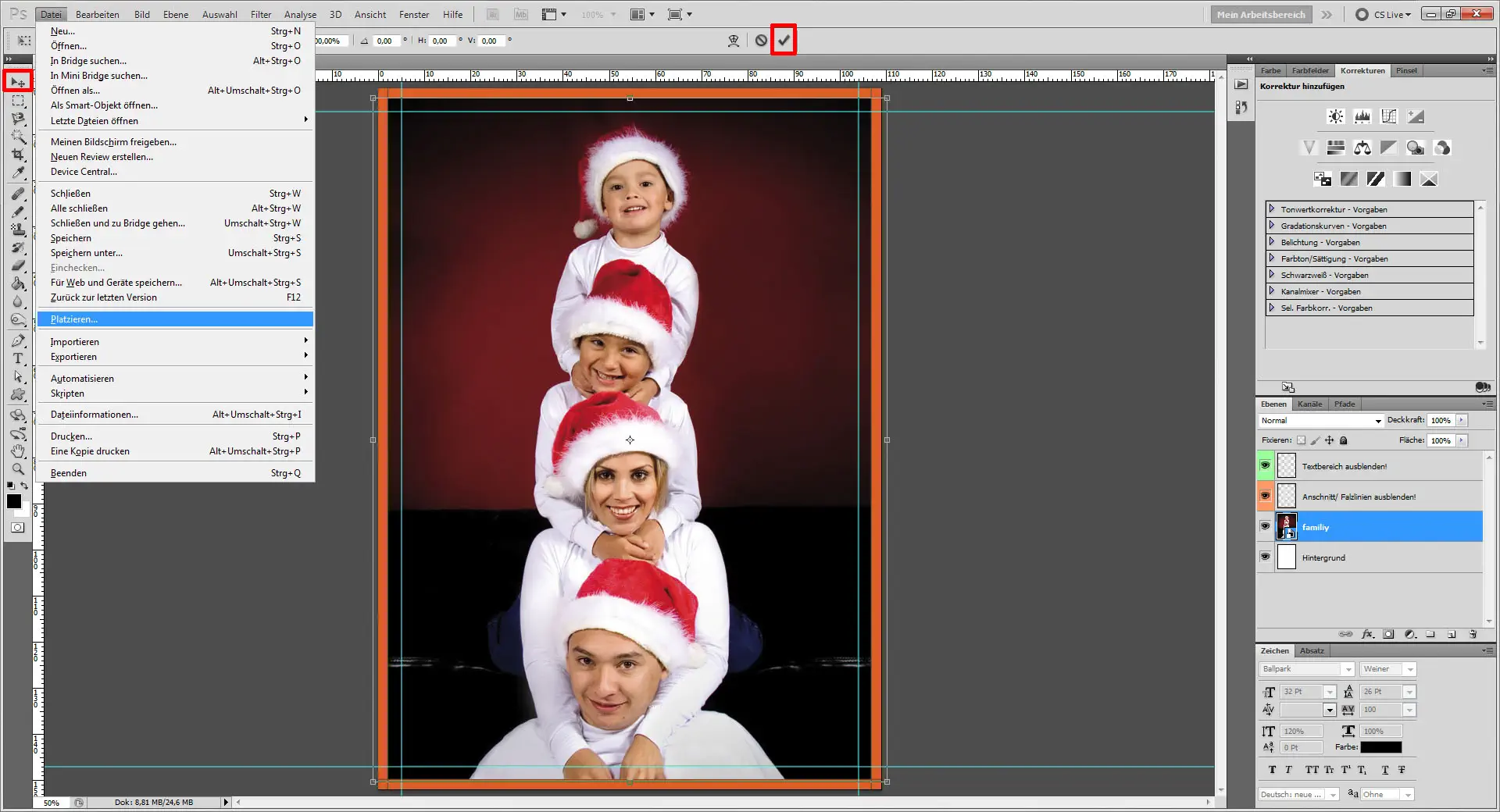Open the blend mode dropdown showing Normal
Screen dimensions: 1500x812
[1320, 420]
